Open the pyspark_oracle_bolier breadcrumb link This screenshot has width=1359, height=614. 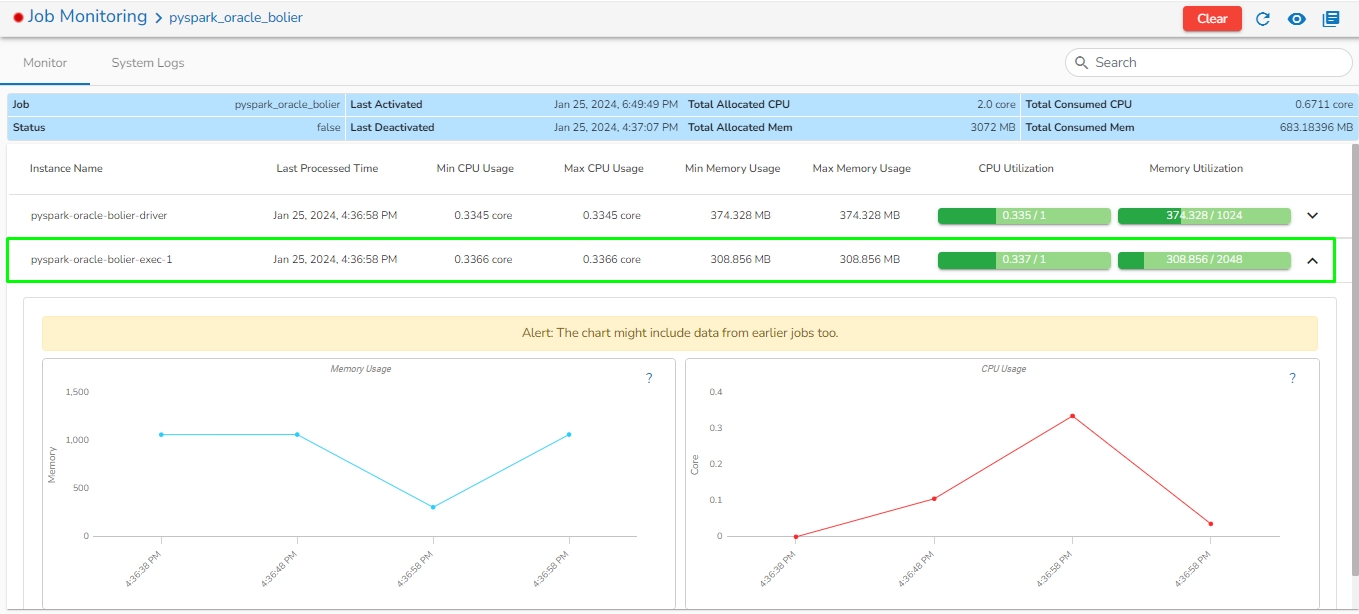point(236,18)
